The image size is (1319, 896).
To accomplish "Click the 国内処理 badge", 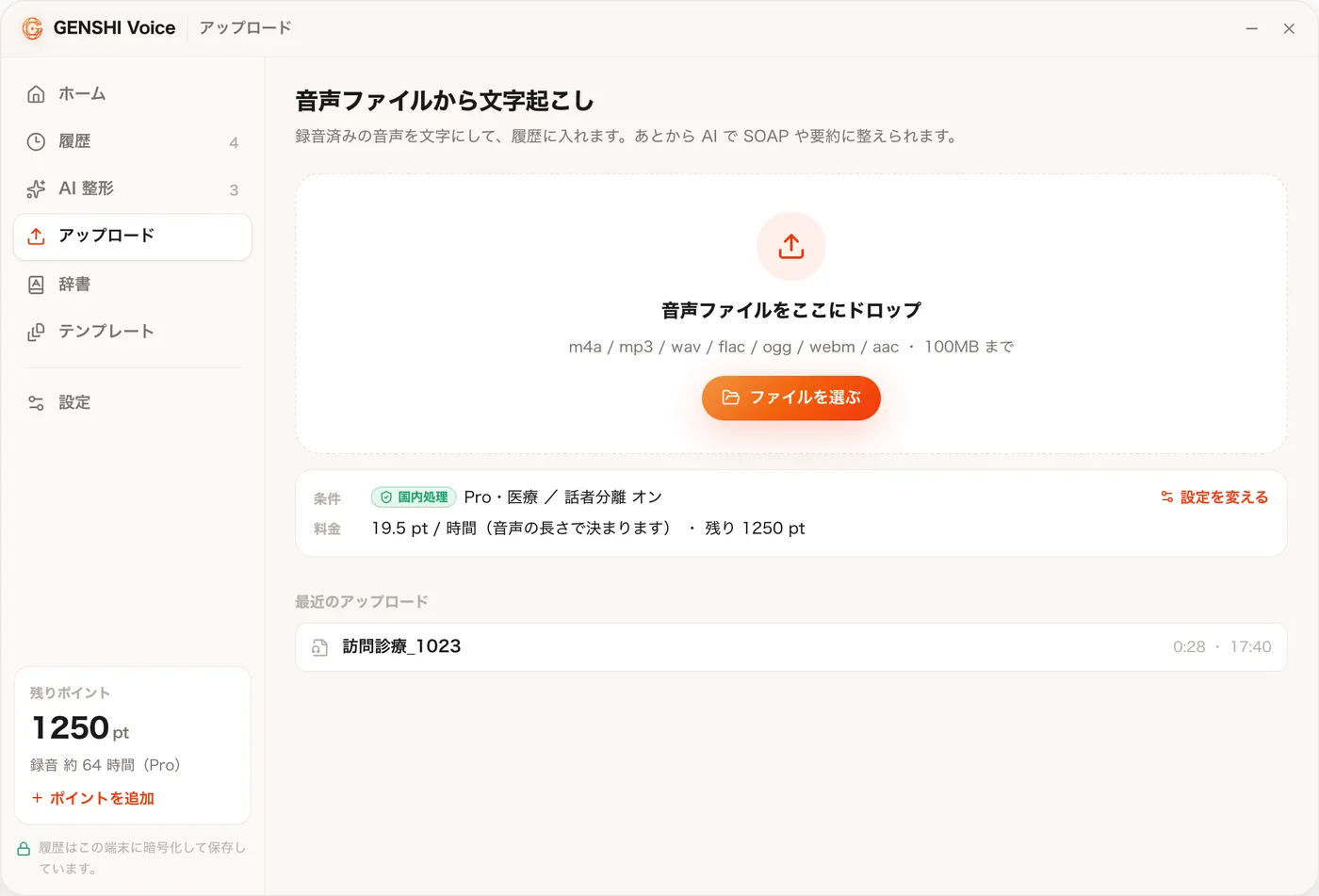I will (x=414, y=497).
